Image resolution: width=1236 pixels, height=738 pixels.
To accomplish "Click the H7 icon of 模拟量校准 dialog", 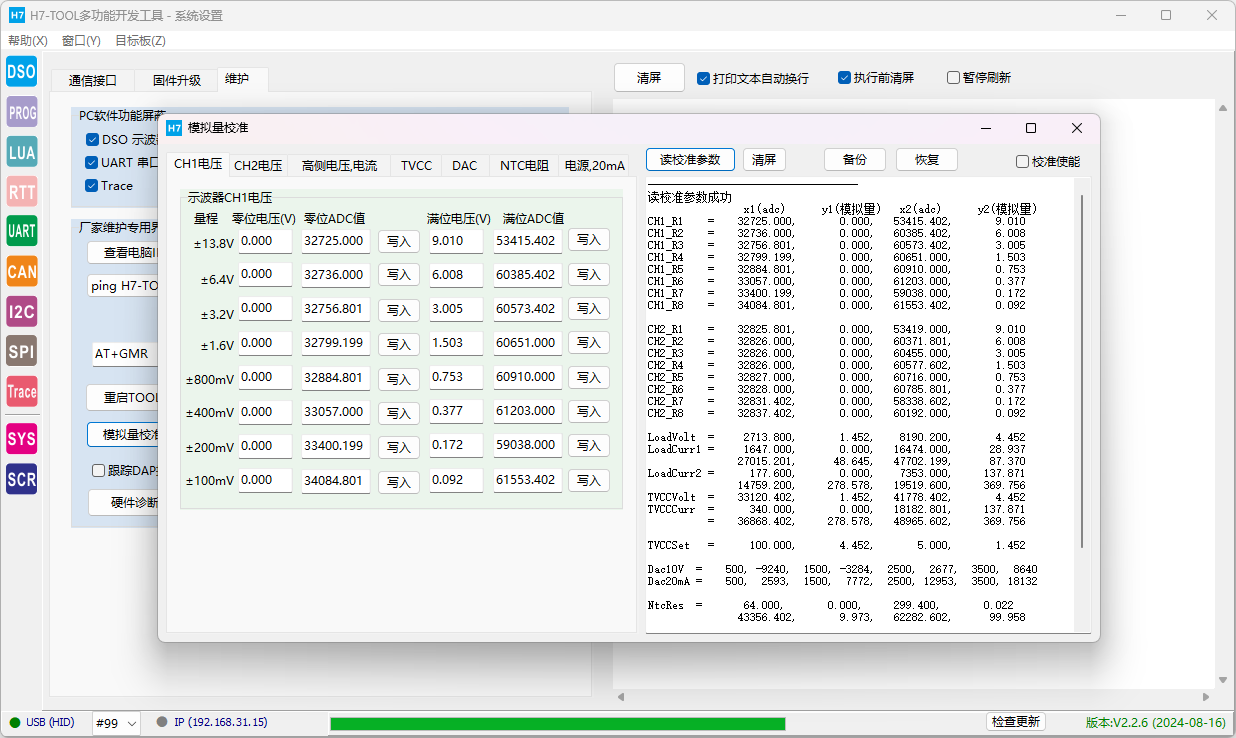I will [x=174, y=128].
